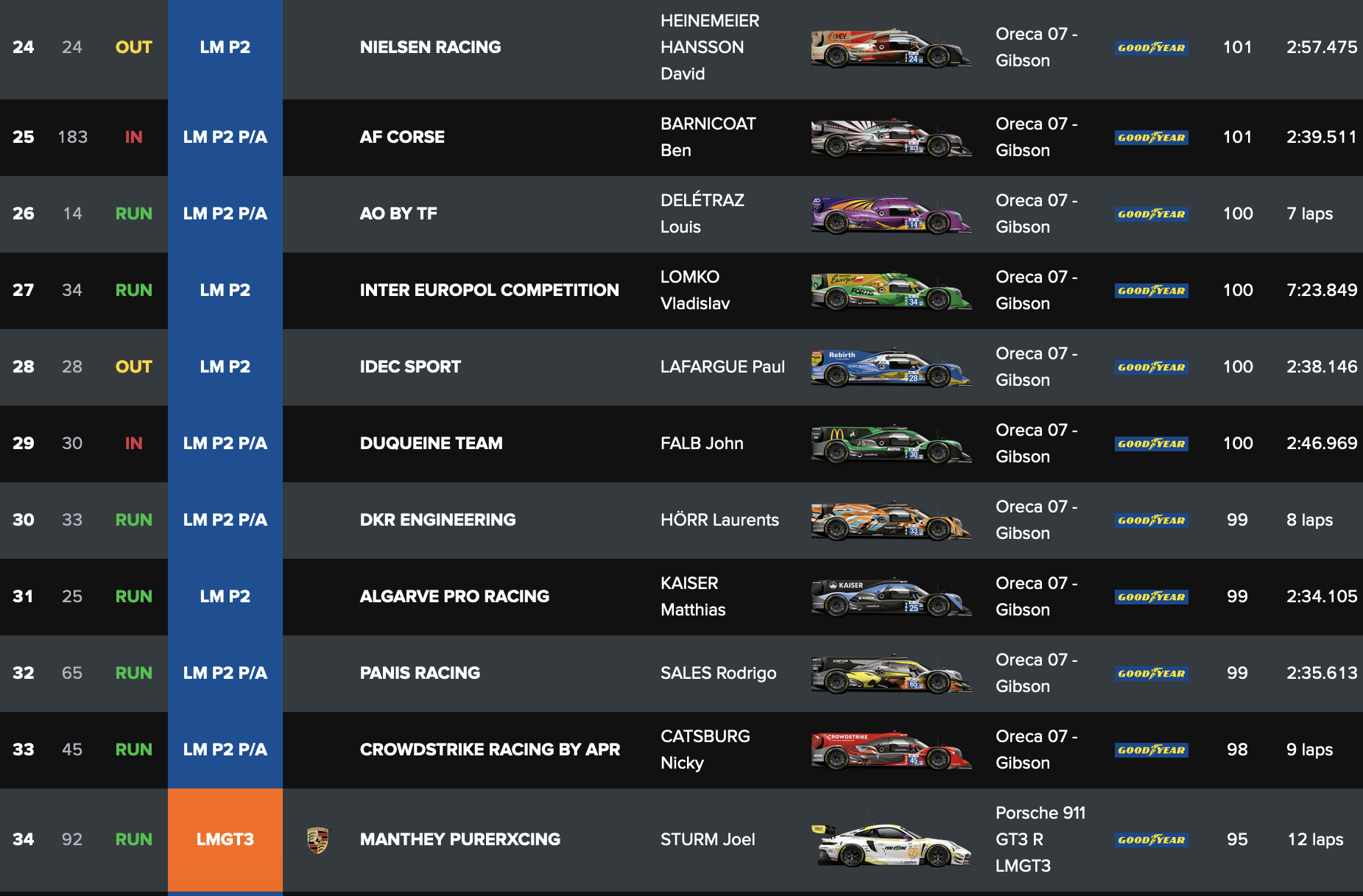This screenshot has height=896, width=1363.
Task: Click driver name DELÉTRAZ Louis
Action: click(702, 214)
